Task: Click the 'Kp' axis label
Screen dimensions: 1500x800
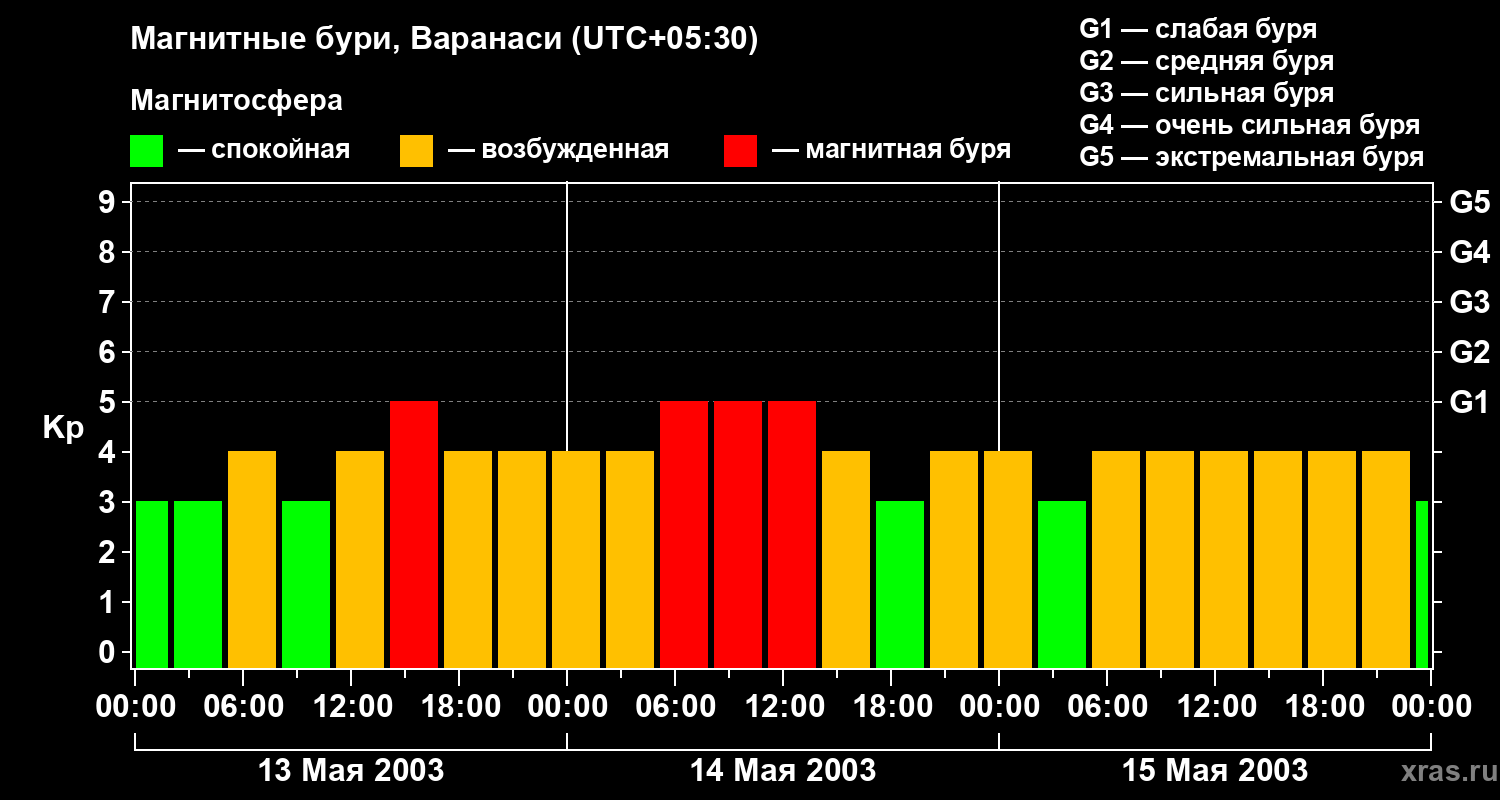Action: click(x=63, y=428)
